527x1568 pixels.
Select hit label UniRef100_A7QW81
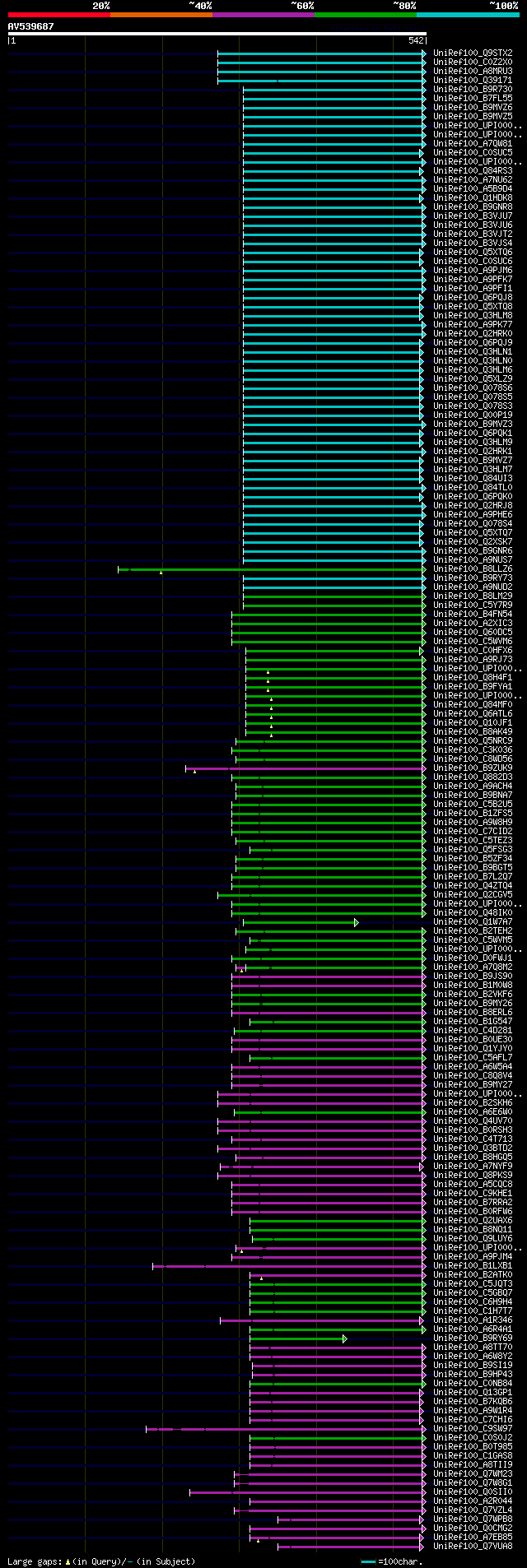click(x=473, y=144)
